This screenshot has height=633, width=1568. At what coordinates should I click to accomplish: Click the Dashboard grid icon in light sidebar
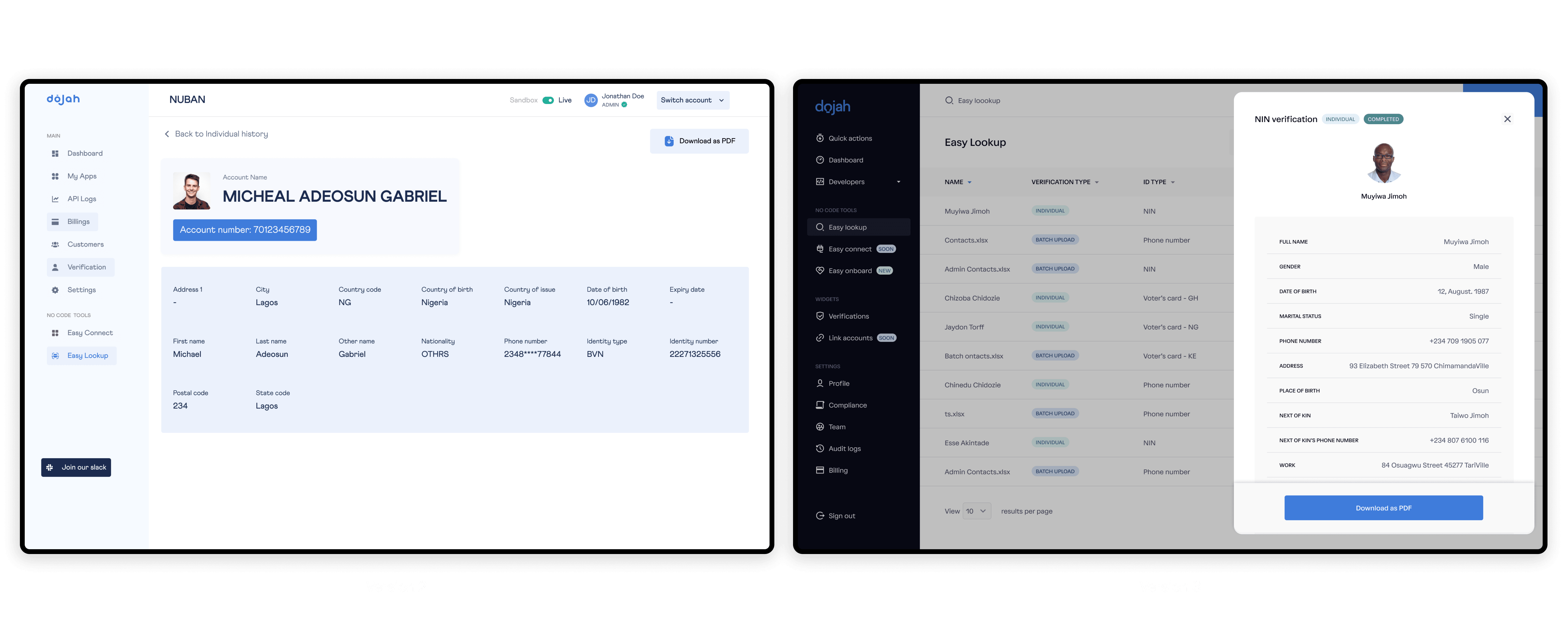55,153
